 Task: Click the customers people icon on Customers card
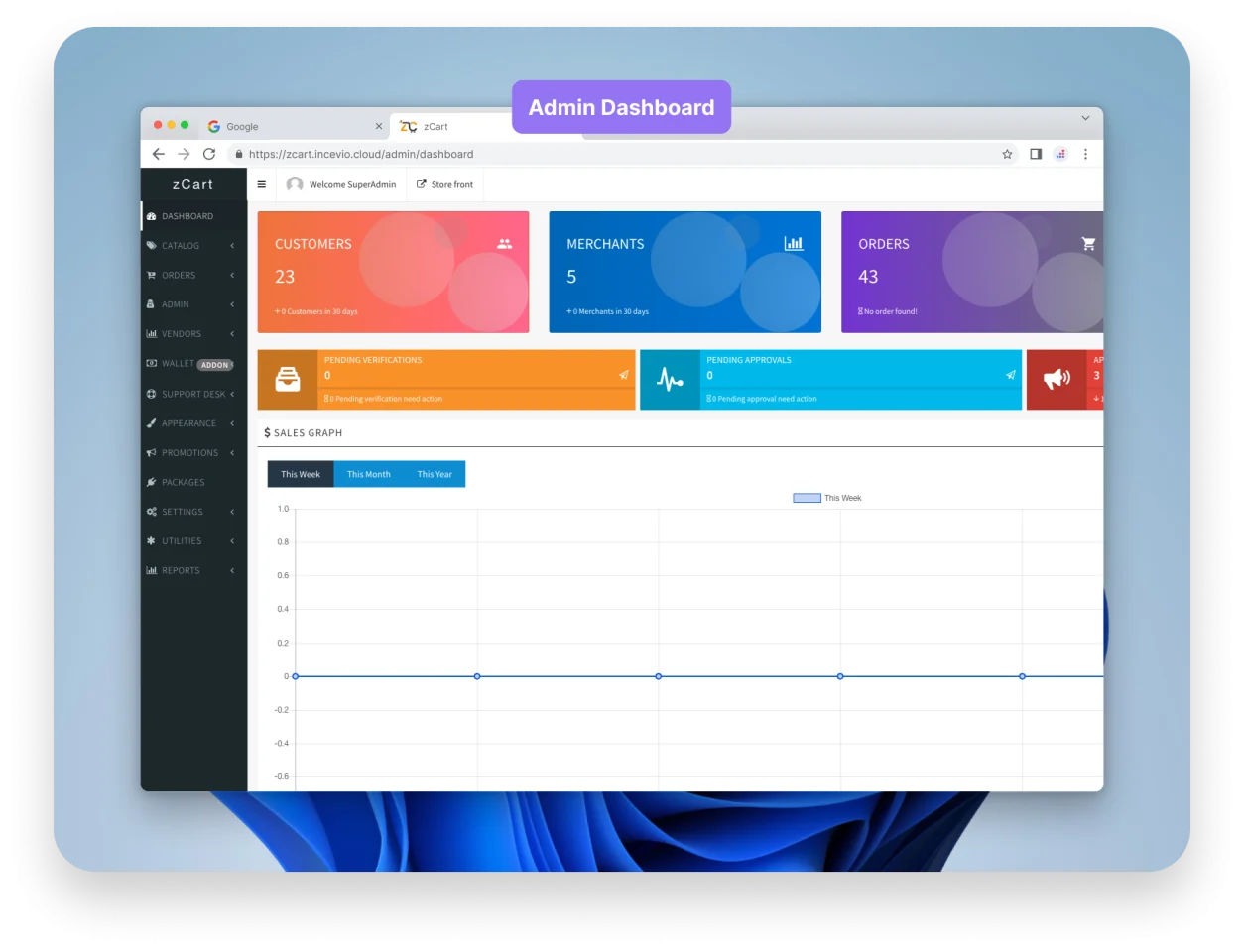(505, 243)
